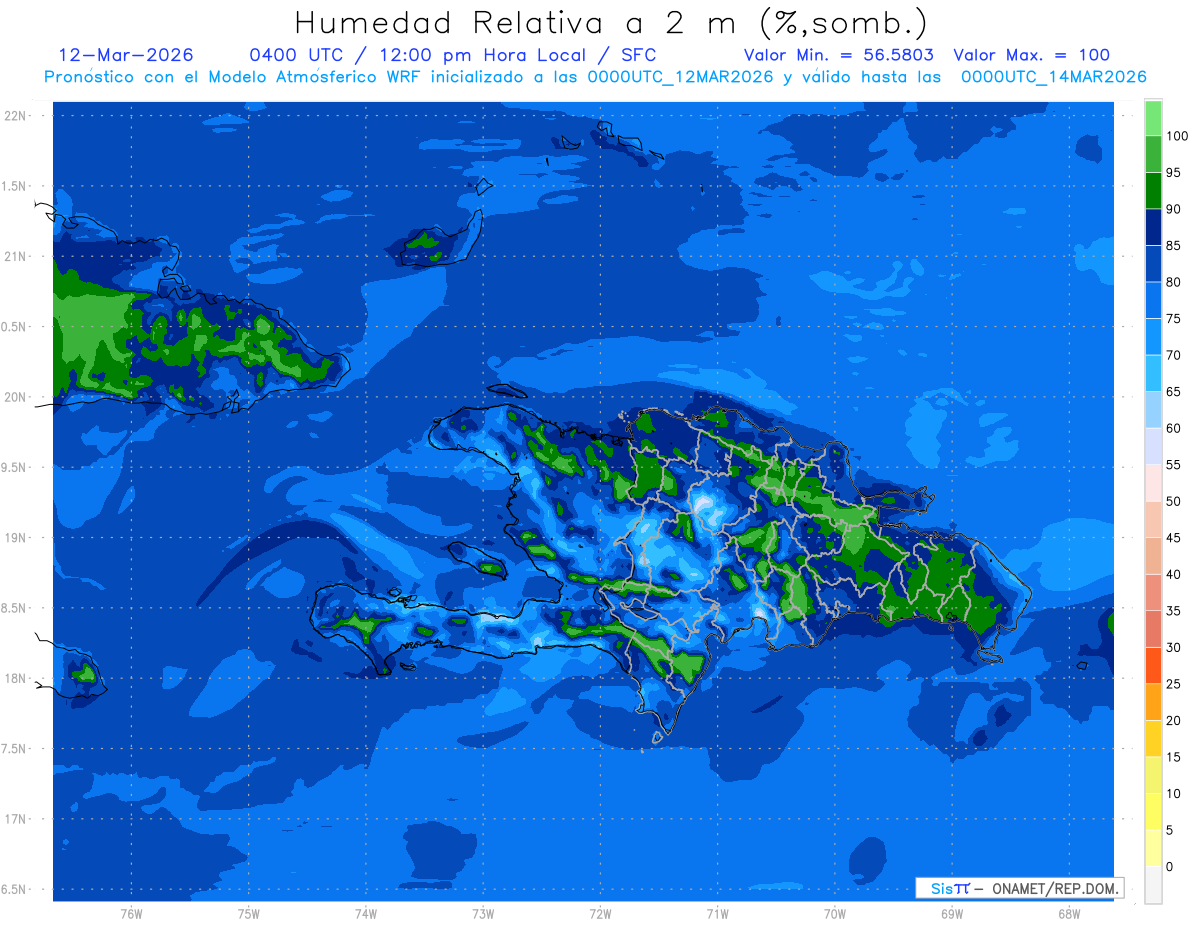Click the "22N" latitude label
Viewport: 1200px width, 927px height.
pyautogui.click(x=16, y=116)
